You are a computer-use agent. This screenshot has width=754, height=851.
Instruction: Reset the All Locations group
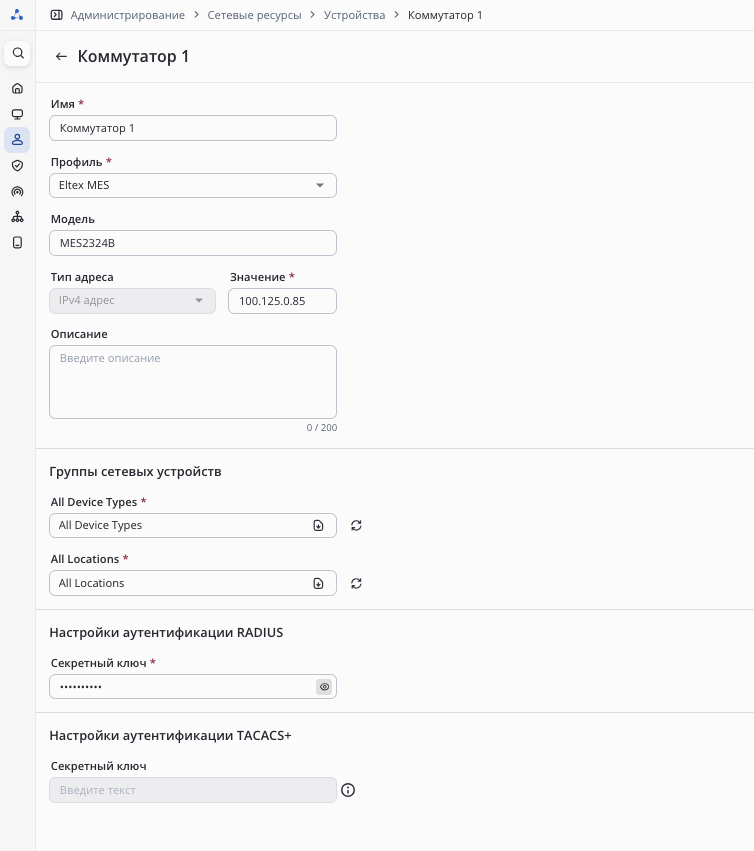[x=356, y=583]
